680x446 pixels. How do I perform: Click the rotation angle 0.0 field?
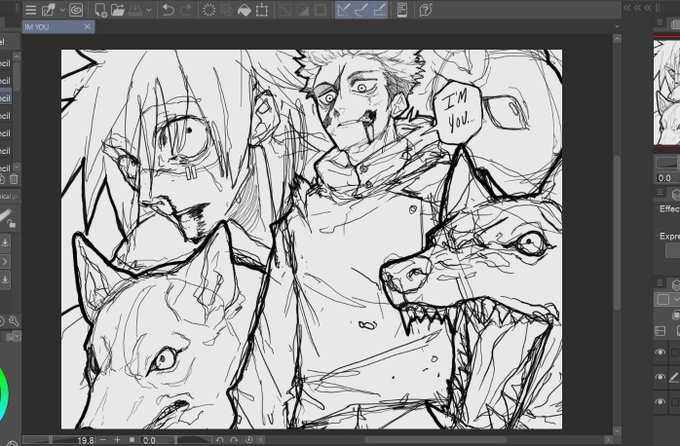(149, 440)
